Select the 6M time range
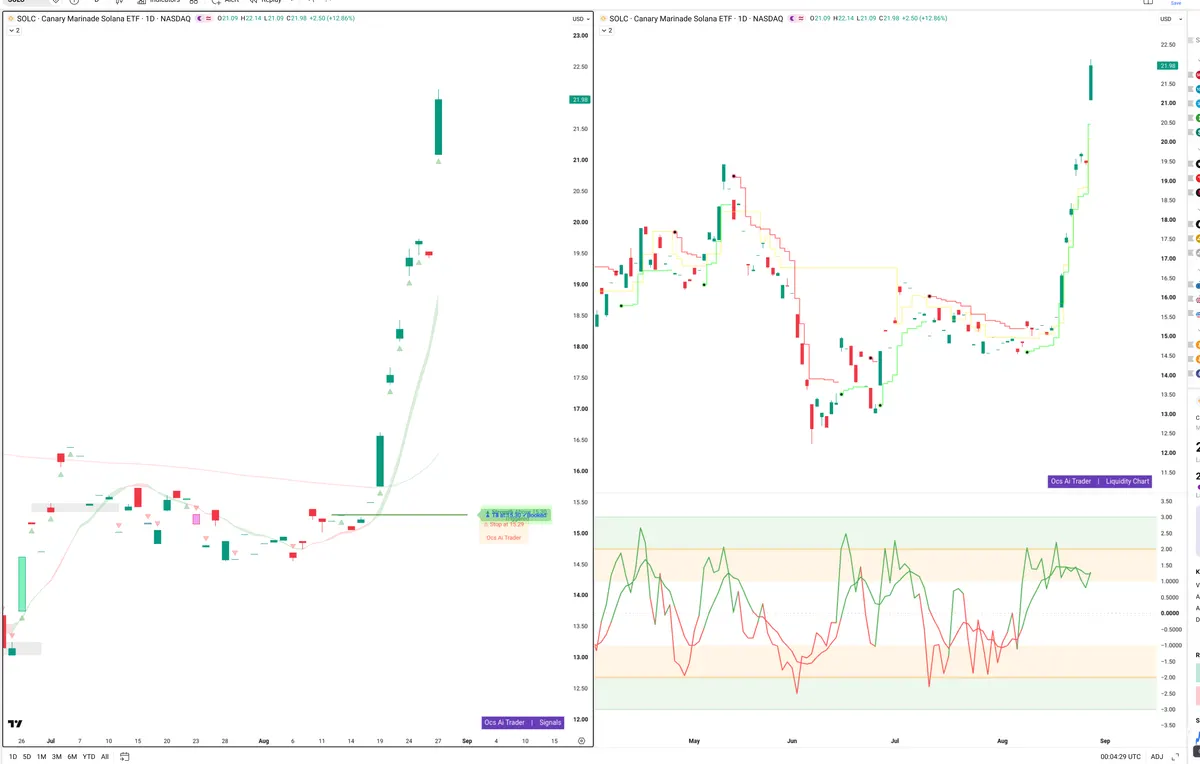 [x=72, y=757]
